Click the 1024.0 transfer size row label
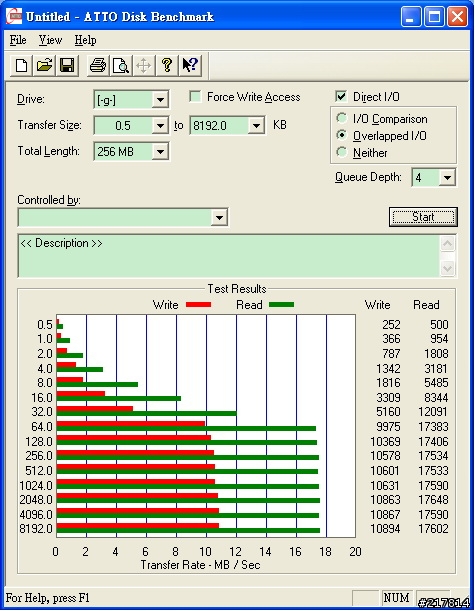 [36, 486]
